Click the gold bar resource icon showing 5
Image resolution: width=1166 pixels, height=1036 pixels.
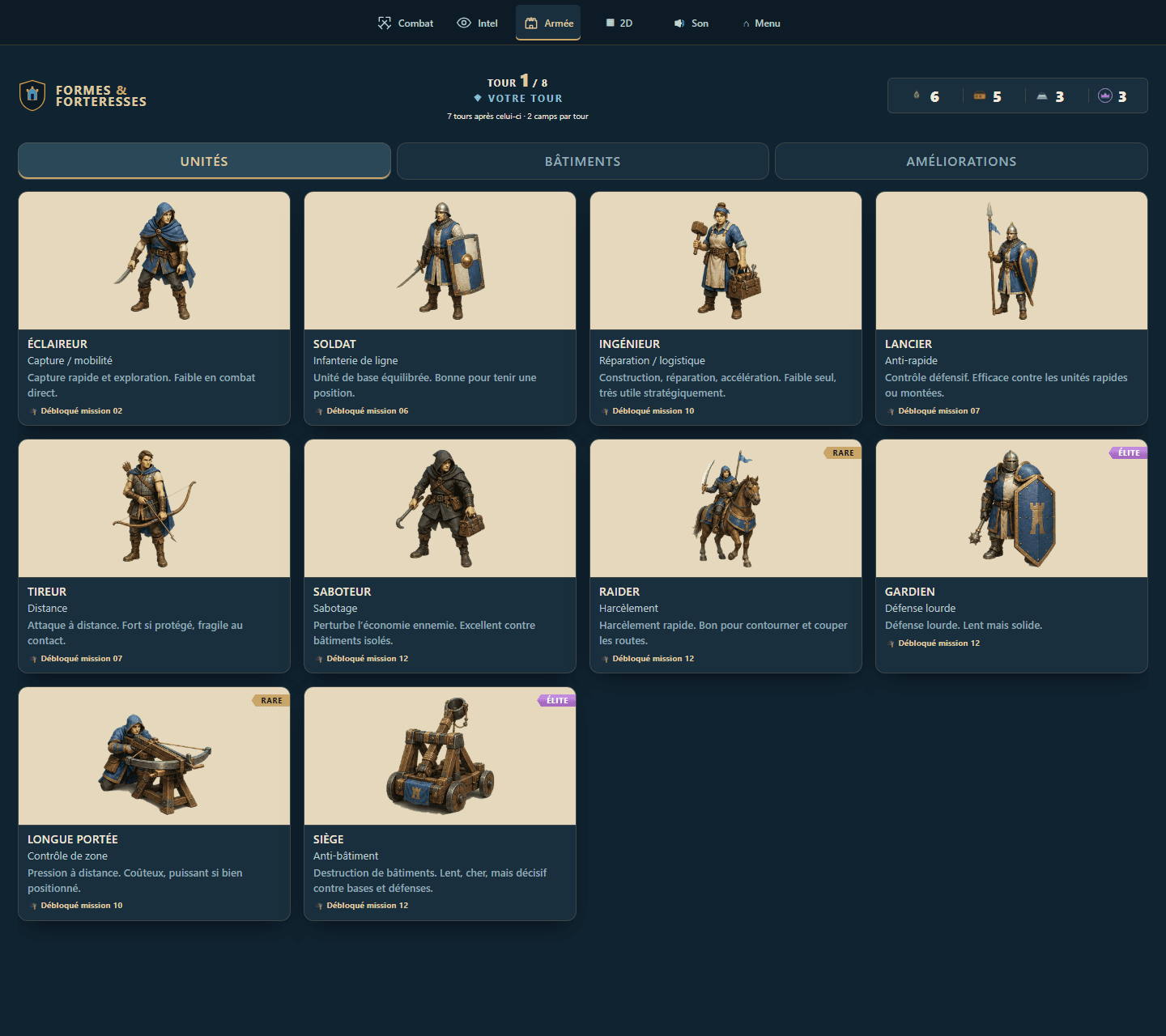[980, 96]
